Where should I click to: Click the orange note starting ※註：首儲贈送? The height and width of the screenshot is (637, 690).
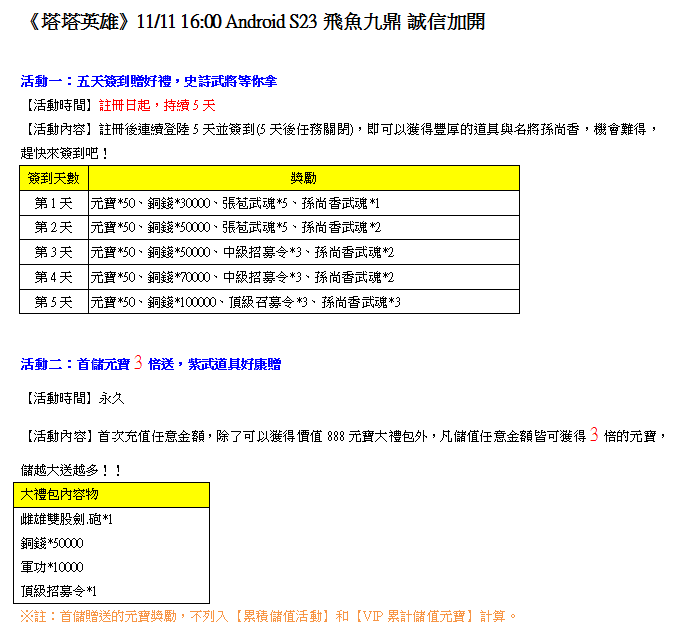click(x=268, y=616)
